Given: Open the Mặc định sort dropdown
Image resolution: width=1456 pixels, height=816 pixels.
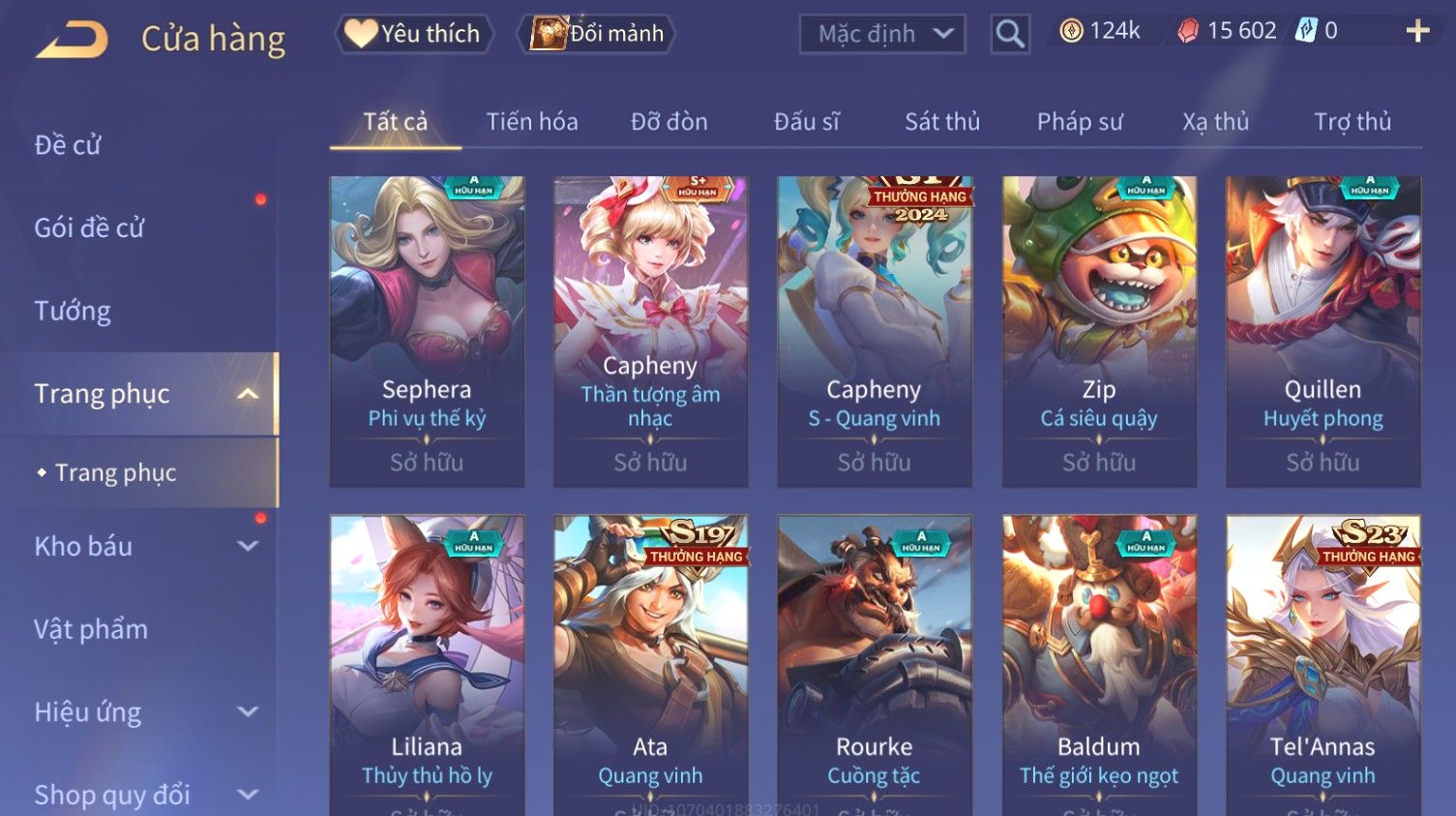Looking at the screenshot, I should pyautogui.click(x=882, y=35).
